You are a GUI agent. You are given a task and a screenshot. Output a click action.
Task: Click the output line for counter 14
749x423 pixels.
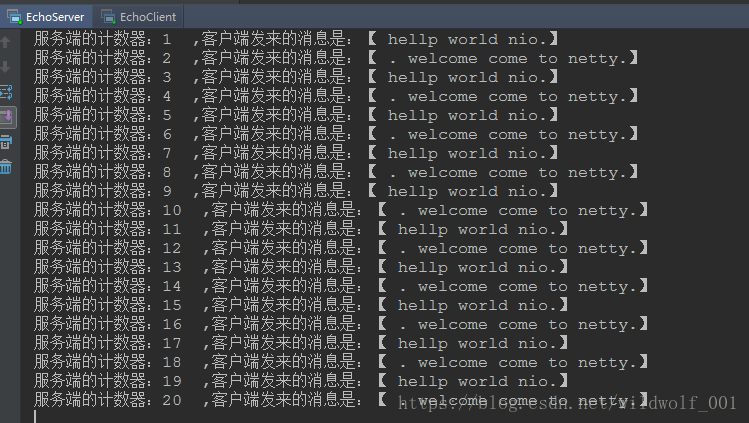[341, 286]
